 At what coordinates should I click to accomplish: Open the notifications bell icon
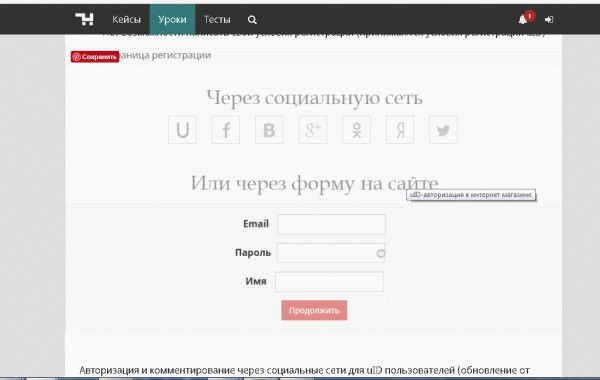click(523, 20)
